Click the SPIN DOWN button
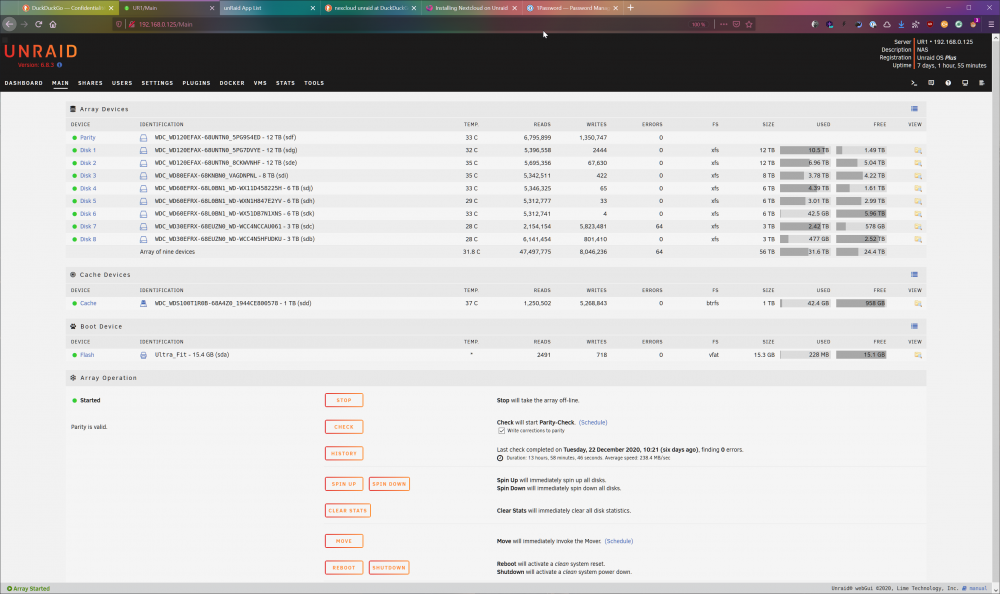This screenshot has width=1000, height=594. point(389,484)
